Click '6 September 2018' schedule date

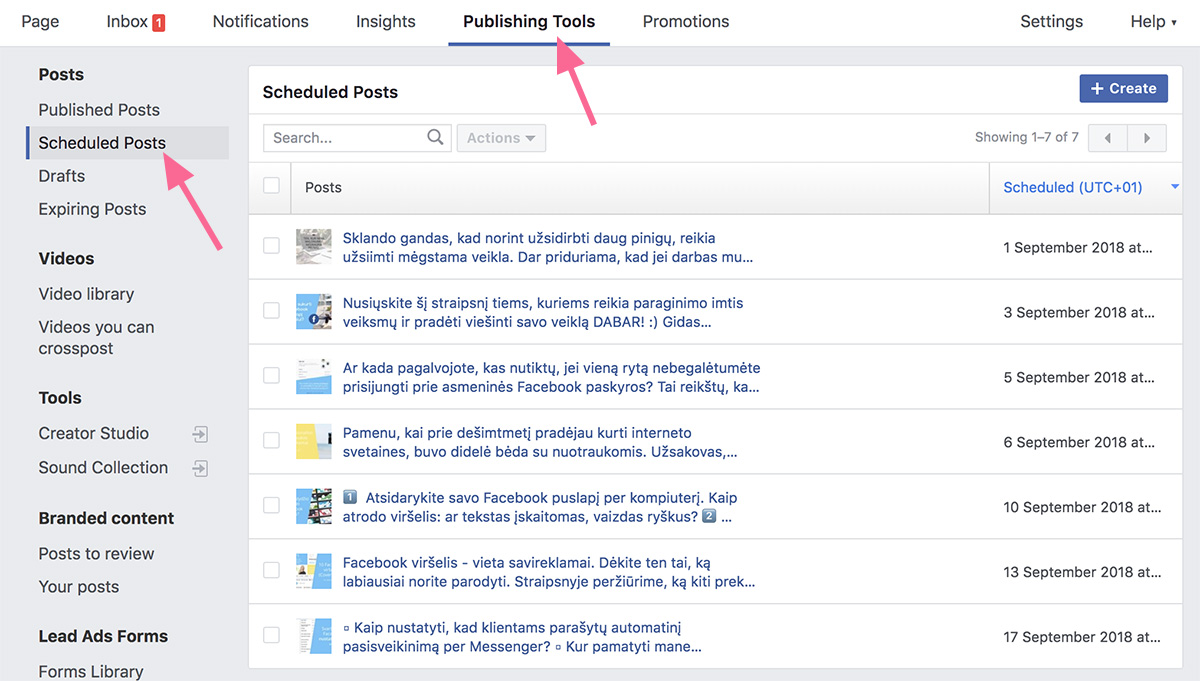1080,442
